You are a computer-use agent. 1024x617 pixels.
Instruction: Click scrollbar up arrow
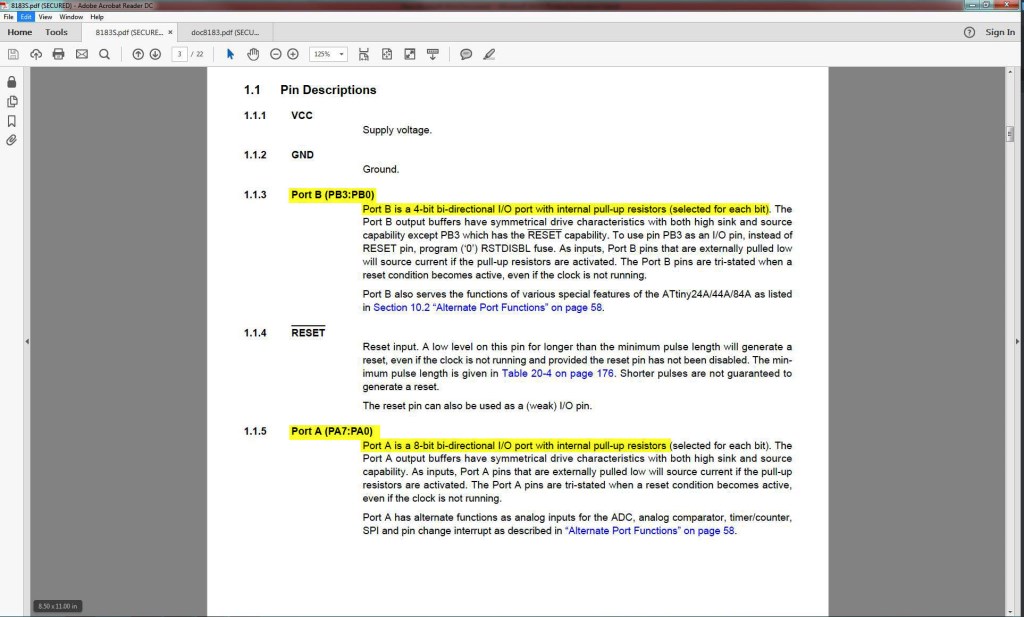point(1010,71)
